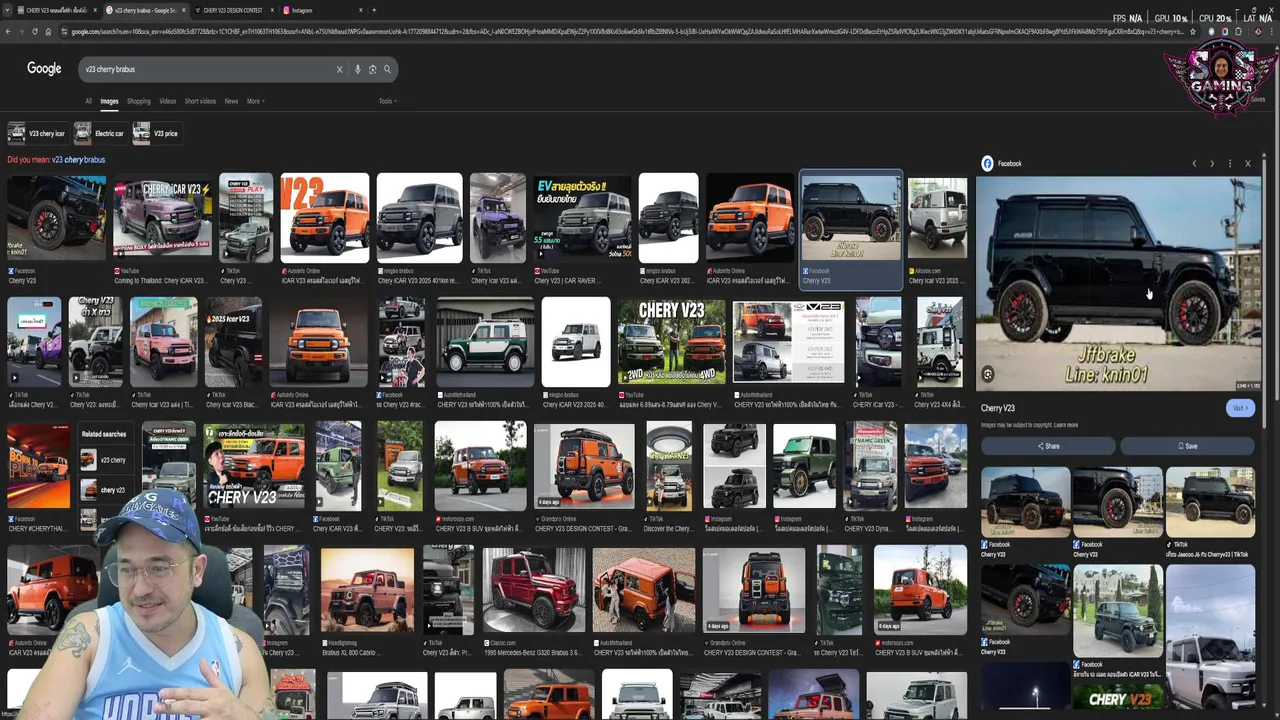The width and height of the screenshot is (1280, 720).
Task: Close the CHERY V23 DESIGN CONTEST tab
Action: tap(271, 10)
